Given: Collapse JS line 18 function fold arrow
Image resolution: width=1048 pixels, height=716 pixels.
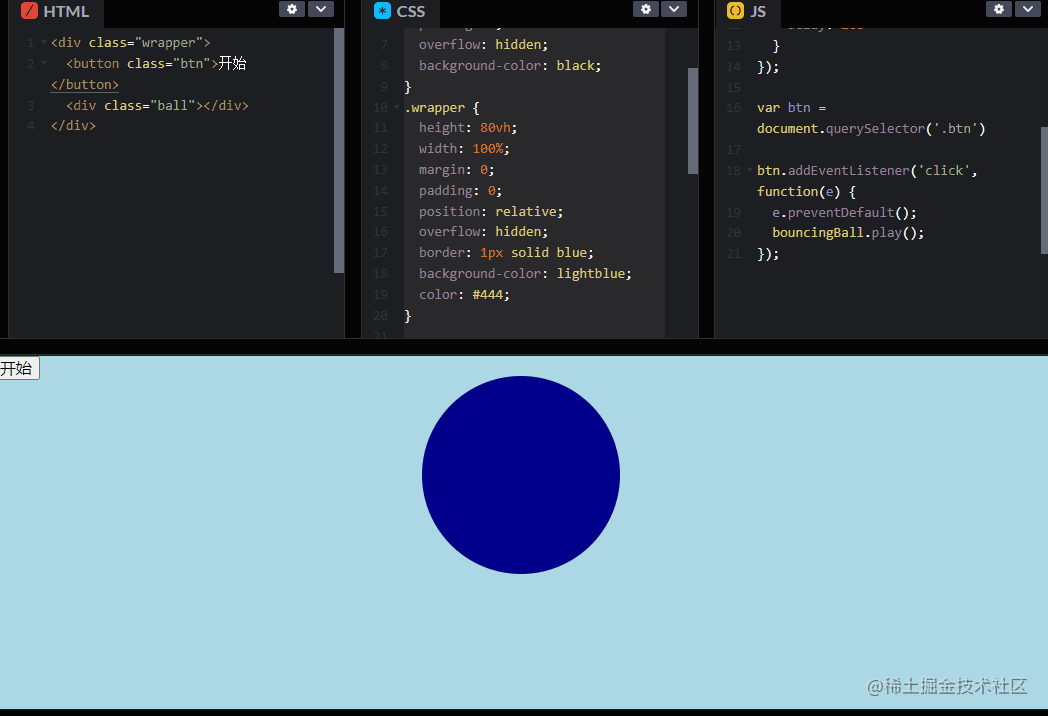Looking at the screenshot, I should (x=750, y=170).
